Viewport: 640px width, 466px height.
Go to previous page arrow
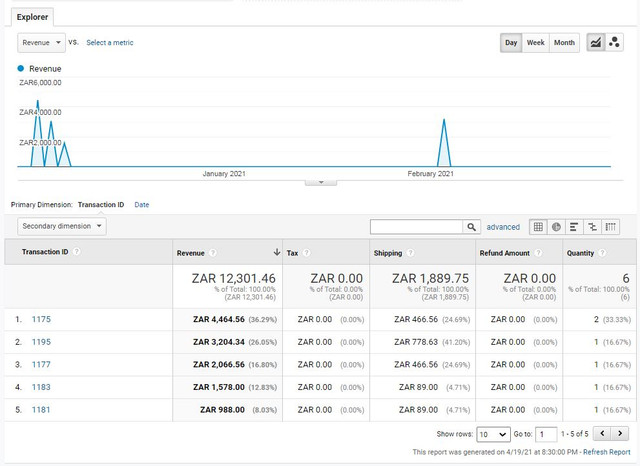[x=602, y=433]
